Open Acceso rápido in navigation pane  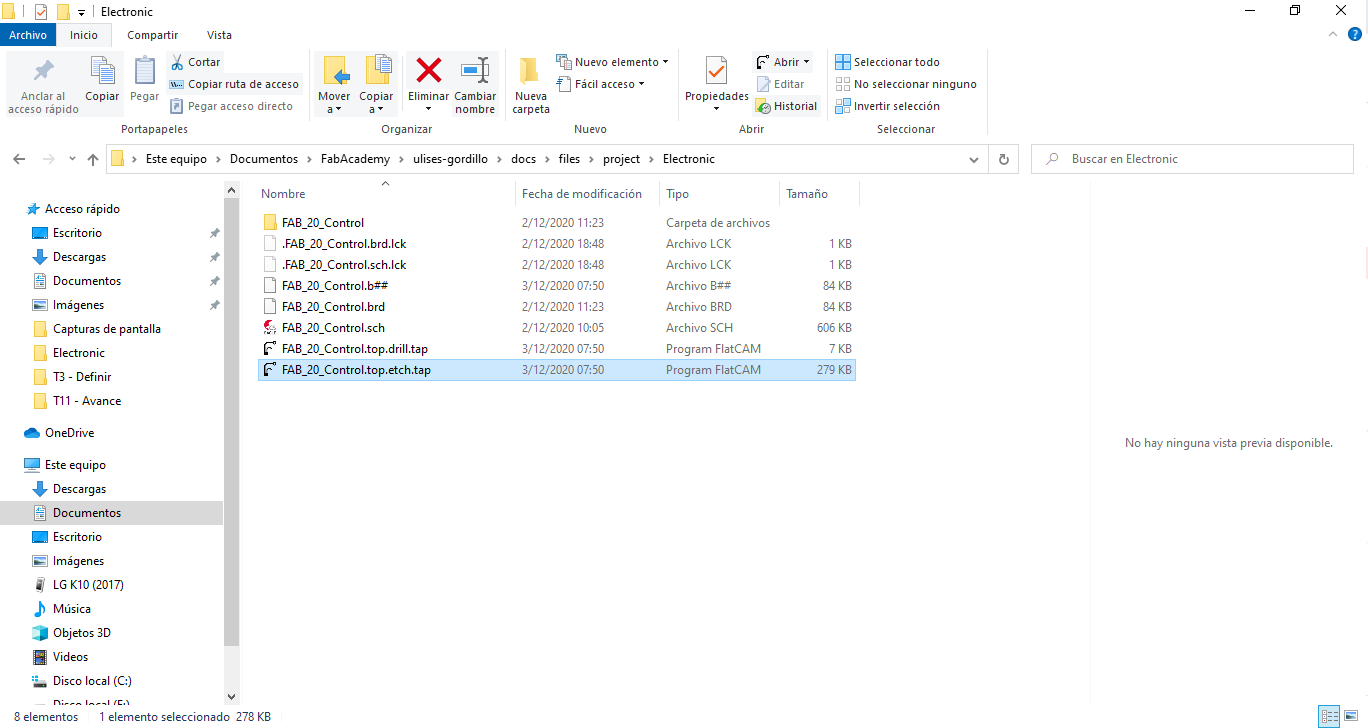coord(82,209)
